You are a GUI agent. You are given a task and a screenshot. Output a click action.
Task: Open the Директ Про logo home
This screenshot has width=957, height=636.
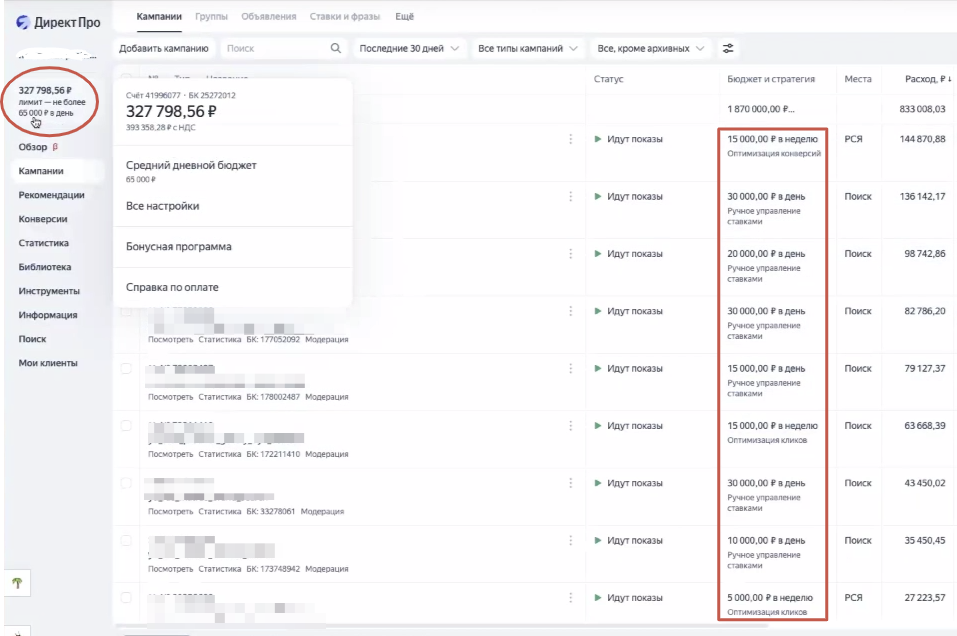58,23
